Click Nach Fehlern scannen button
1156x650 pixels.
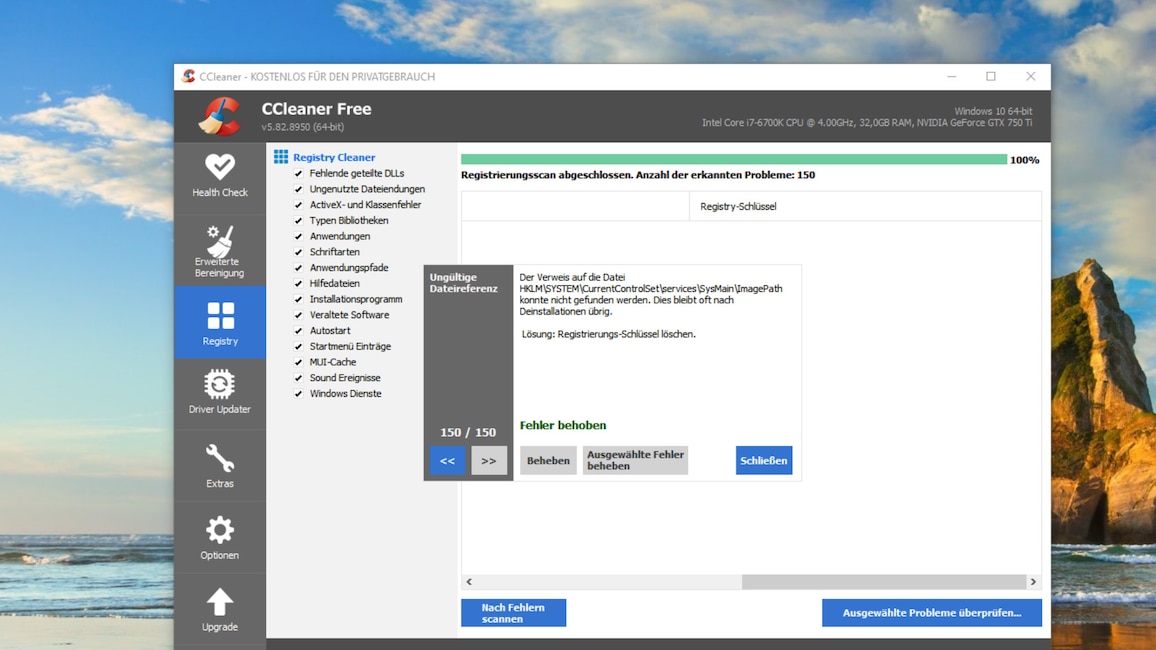513,613
